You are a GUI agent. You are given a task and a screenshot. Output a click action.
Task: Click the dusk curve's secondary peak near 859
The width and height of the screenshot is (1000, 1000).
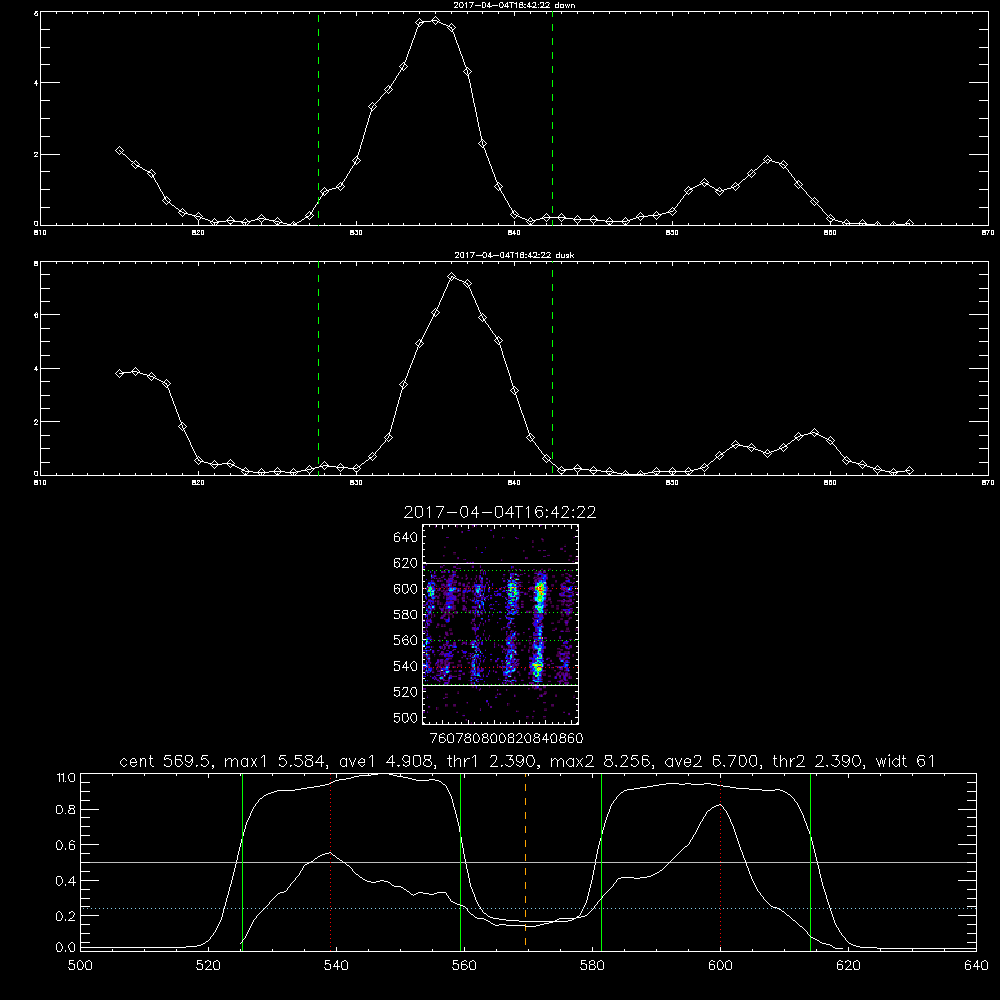(814, 432)
